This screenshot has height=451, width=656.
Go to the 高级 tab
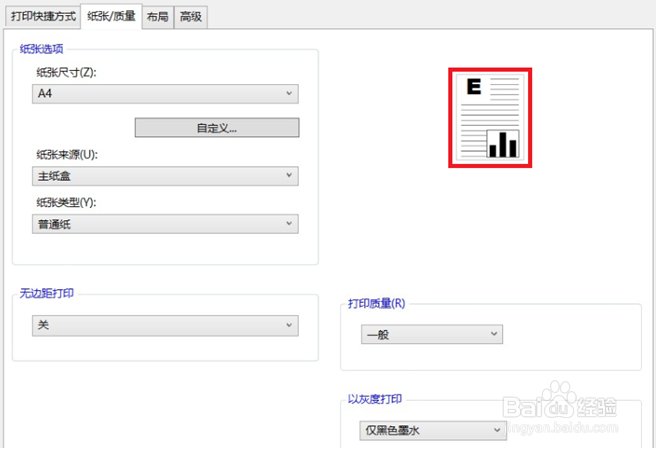tap(191, 17)
